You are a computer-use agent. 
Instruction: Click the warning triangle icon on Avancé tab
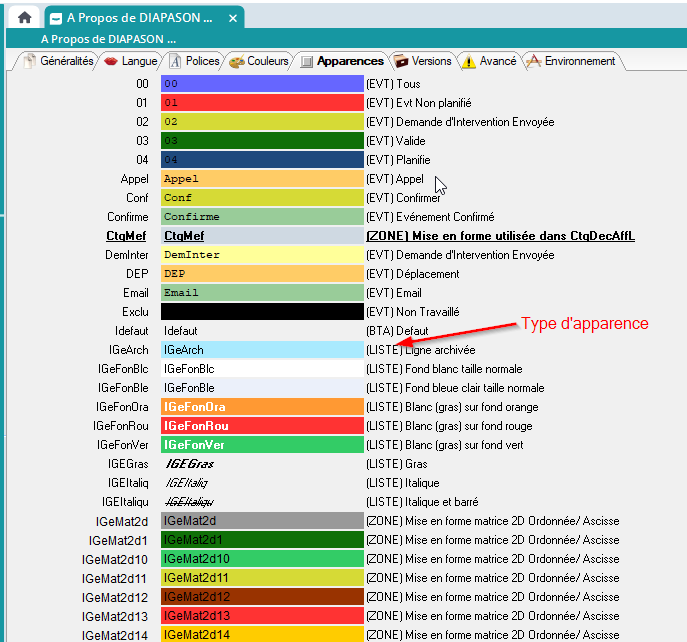point(468,62)
